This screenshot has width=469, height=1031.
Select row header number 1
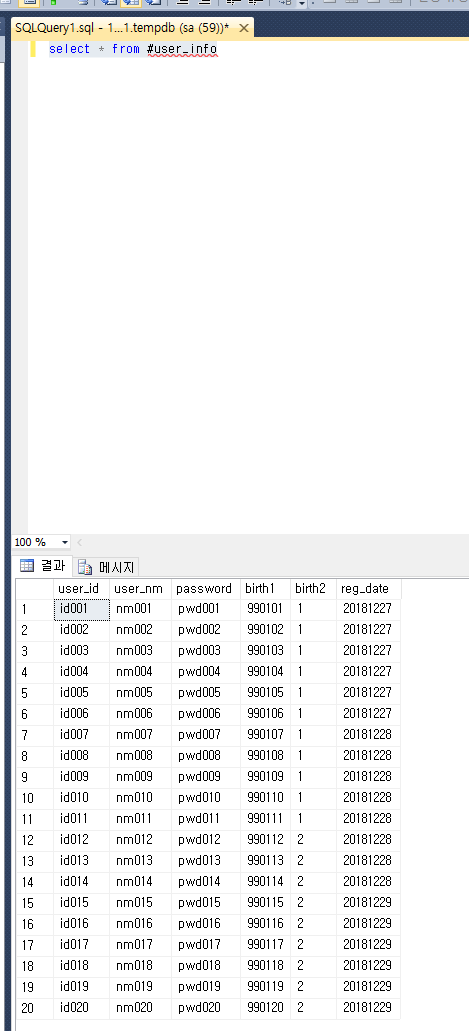pyautogui.click(x=34, y=609)
